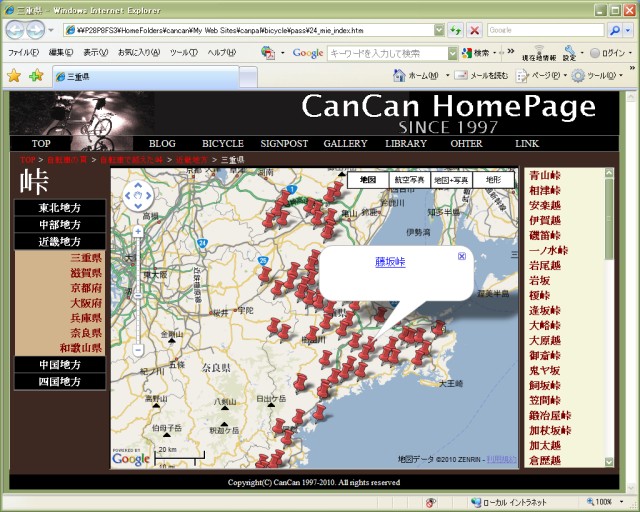Click the map zoom slider track

click(138, 291)
